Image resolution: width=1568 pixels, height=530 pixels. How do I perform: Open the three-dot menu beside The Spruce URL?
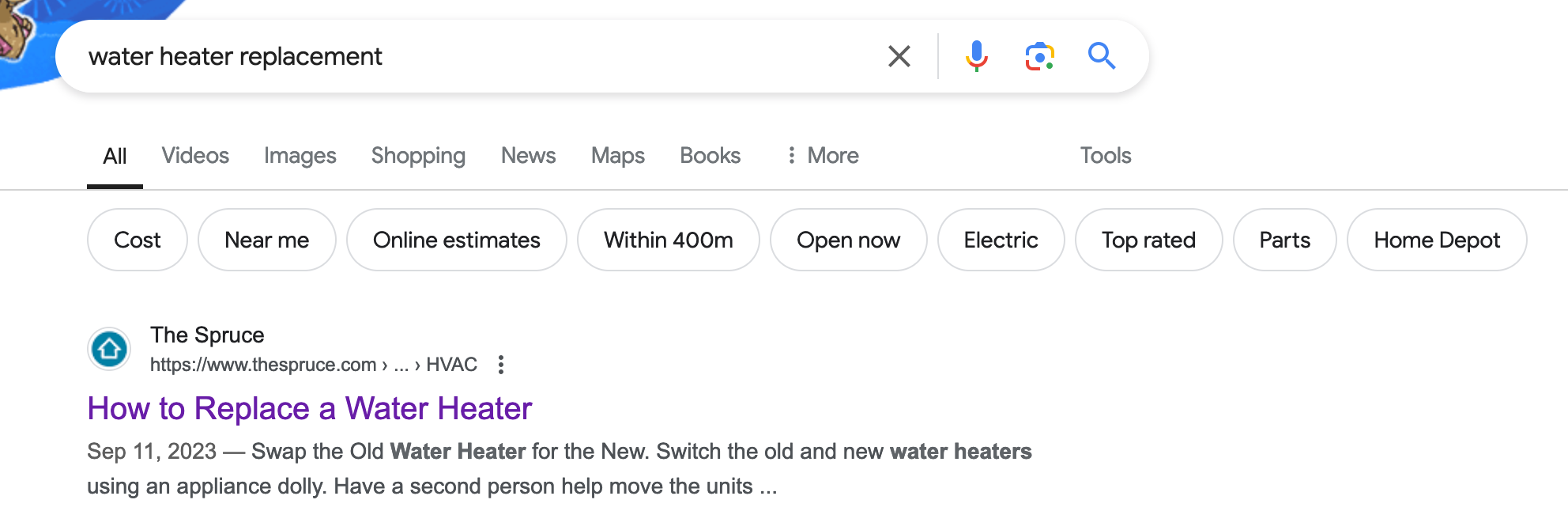point(501,365)
